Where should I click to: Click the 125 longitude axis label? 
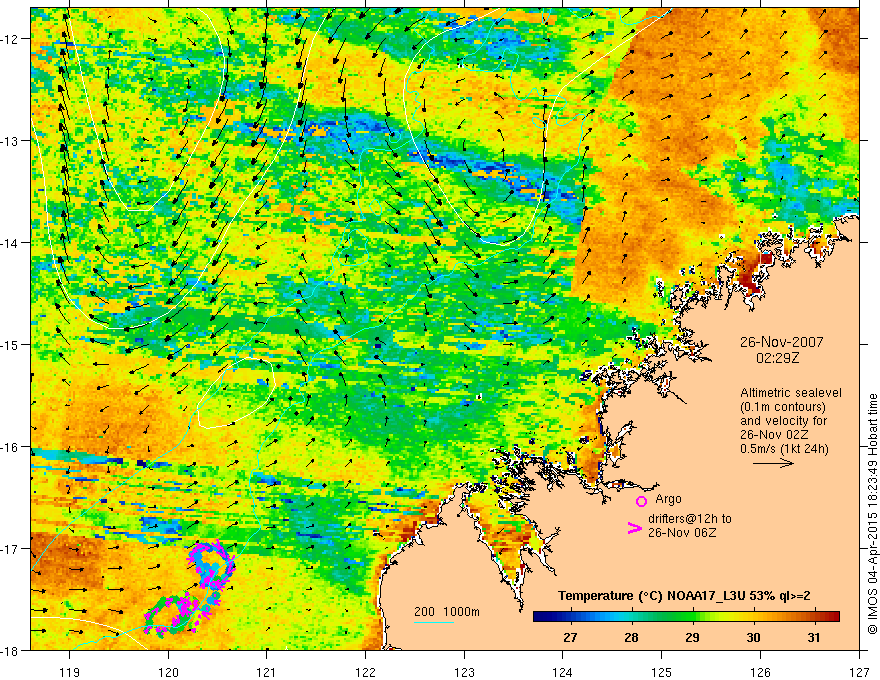tap(662, 672)
